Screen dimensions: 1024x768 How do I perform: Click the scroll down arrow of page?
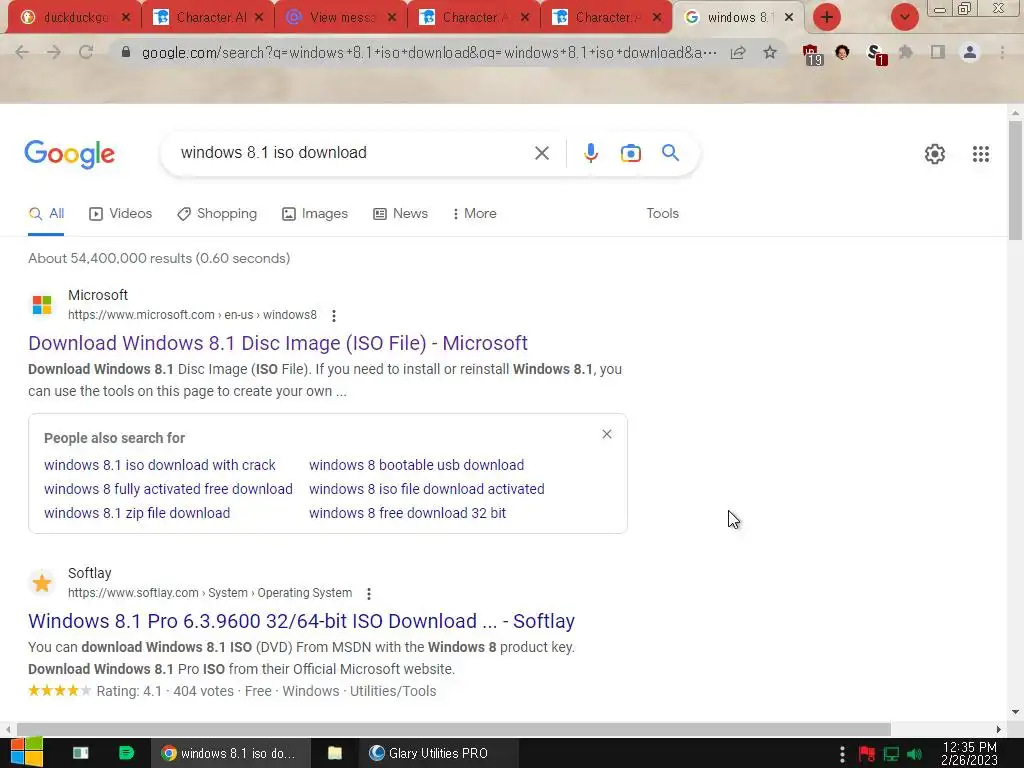click(1015, 712)
